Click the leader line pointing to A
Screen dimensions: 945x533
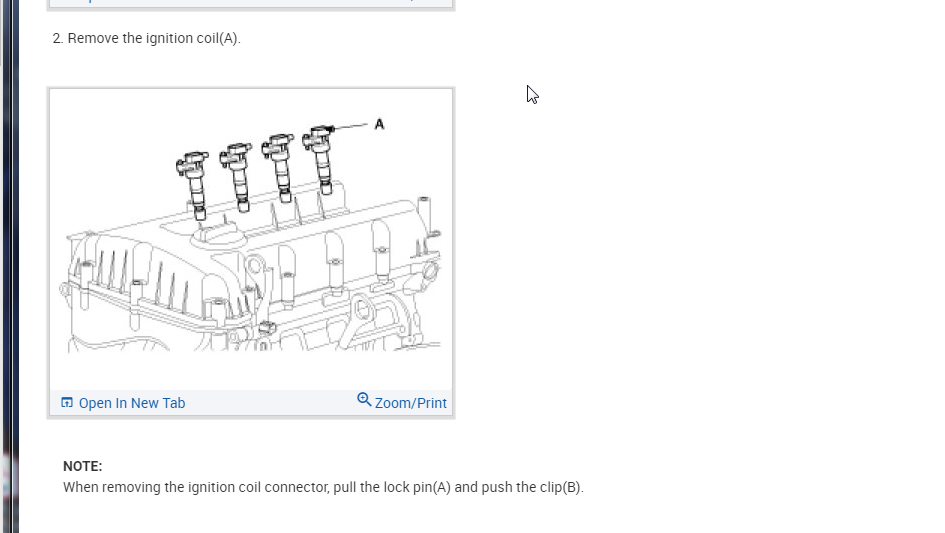click(x=350, y=126)
